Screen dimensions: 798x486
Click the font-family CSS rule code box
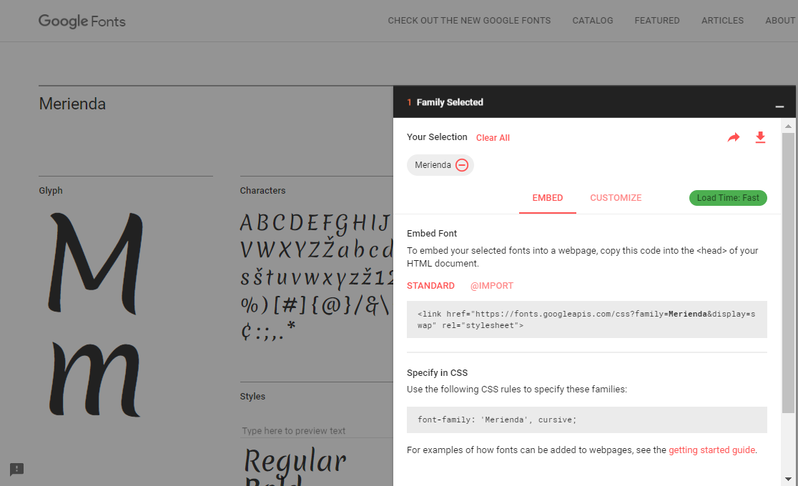(587, 420)
